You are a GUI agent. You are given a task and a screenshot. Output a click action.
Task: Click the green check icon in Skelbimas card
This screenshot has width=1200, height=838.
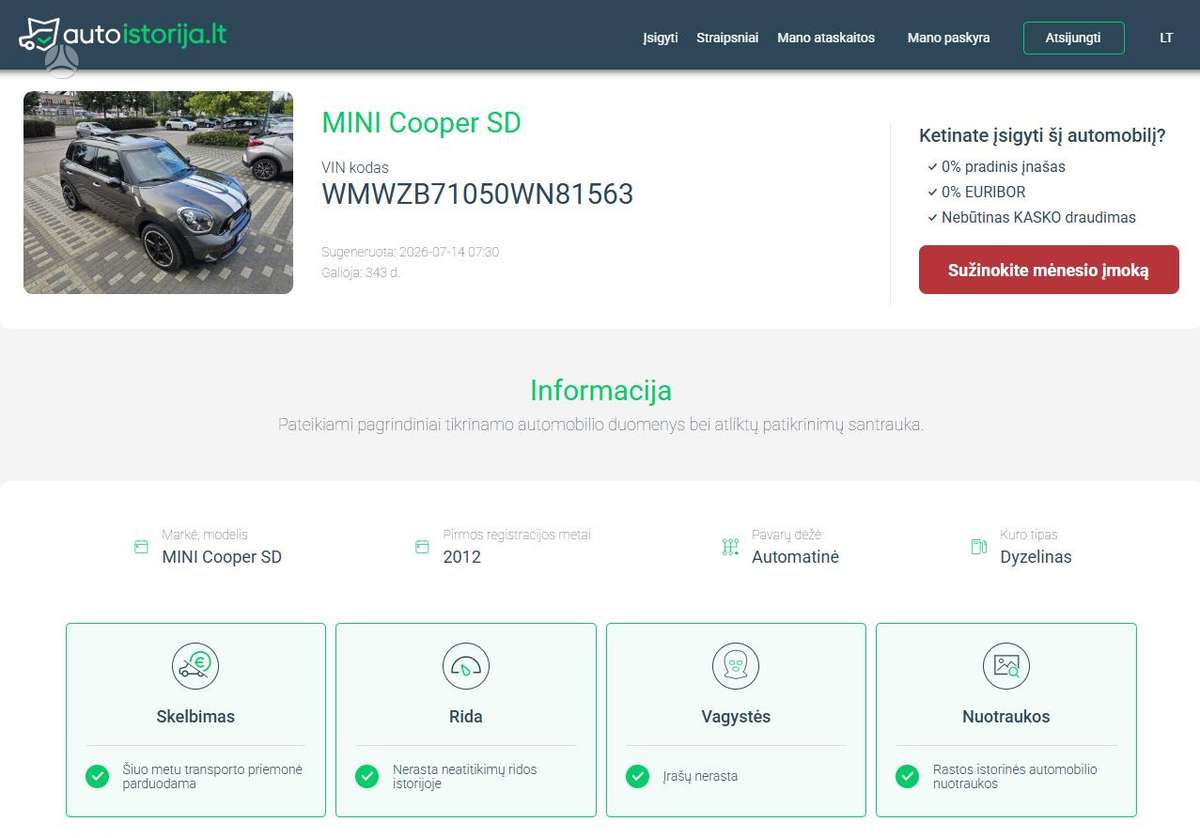point(97,776)
